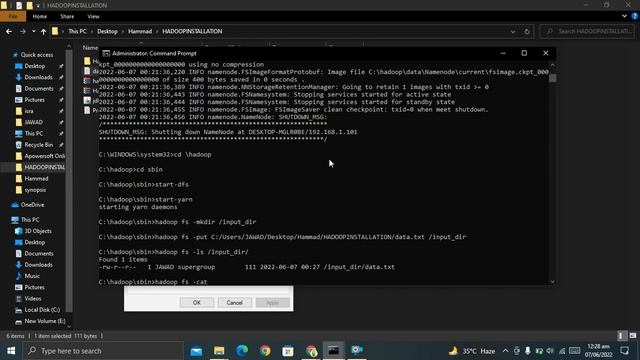Click Cancel in the dialog
This screenshot has width=640, height=360.
235,302
